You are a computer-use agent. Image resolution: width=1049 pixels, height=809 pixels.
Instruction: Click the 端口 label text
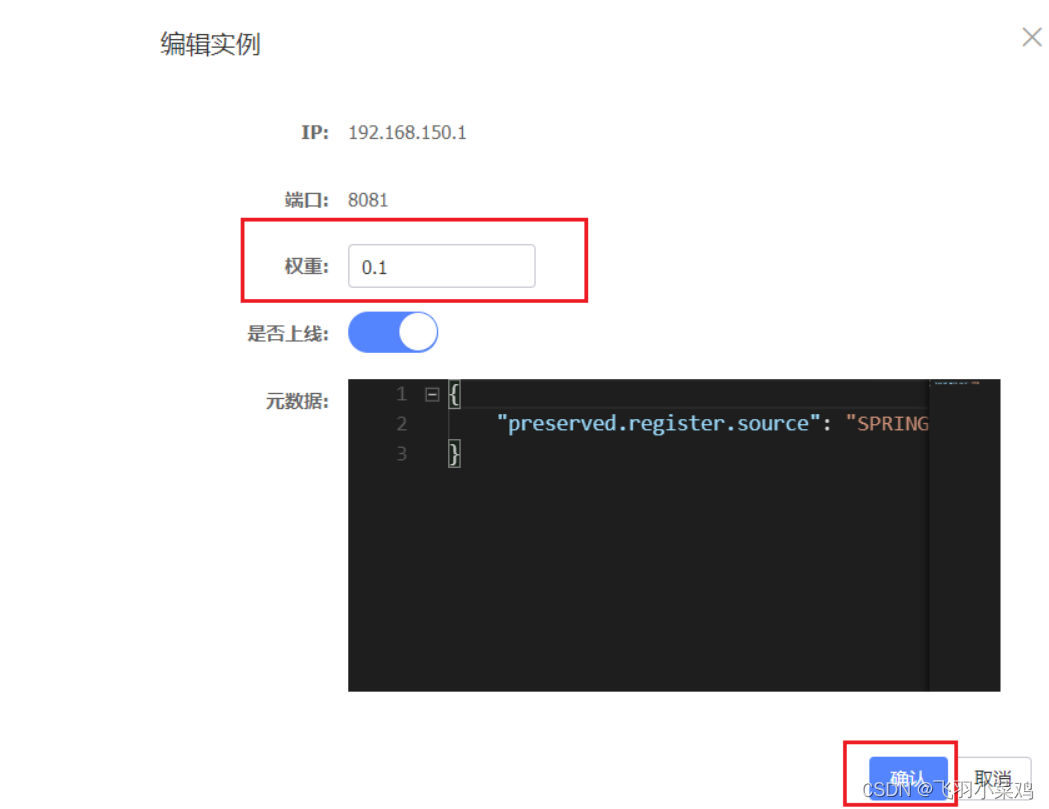[306, 200]
